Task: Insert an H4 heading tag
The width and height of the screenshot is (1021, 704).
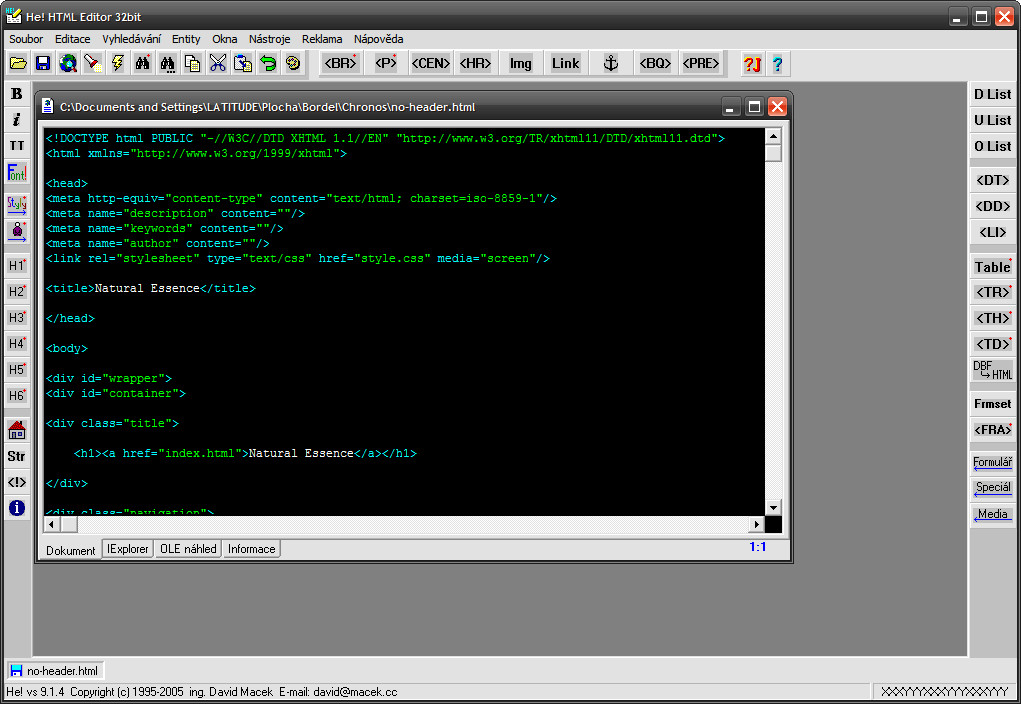Action: tap(17, 343)
